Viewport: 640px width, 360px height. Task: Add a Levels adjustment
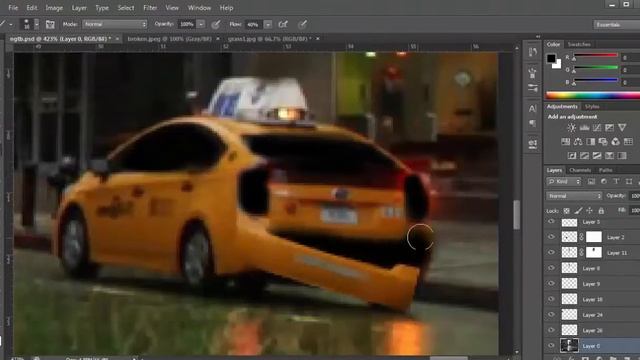[584, 128]
